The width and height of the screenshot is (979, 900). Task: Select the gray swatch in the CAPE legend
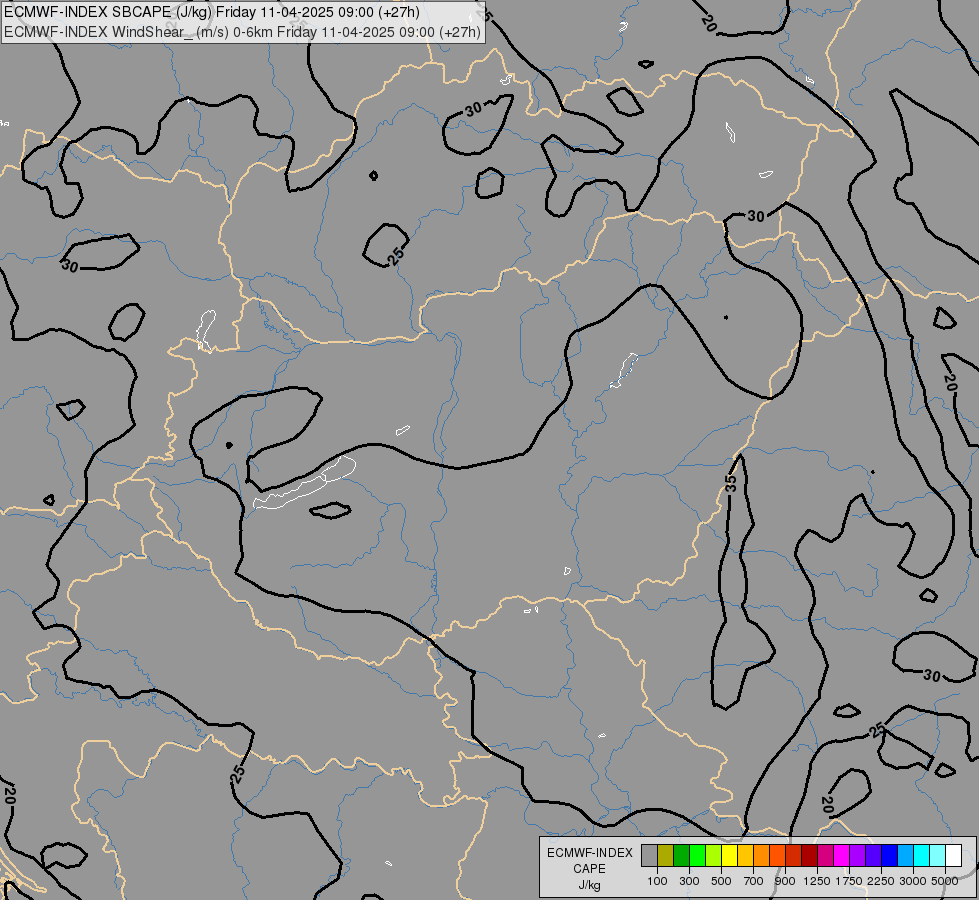[x=649, y=856]
